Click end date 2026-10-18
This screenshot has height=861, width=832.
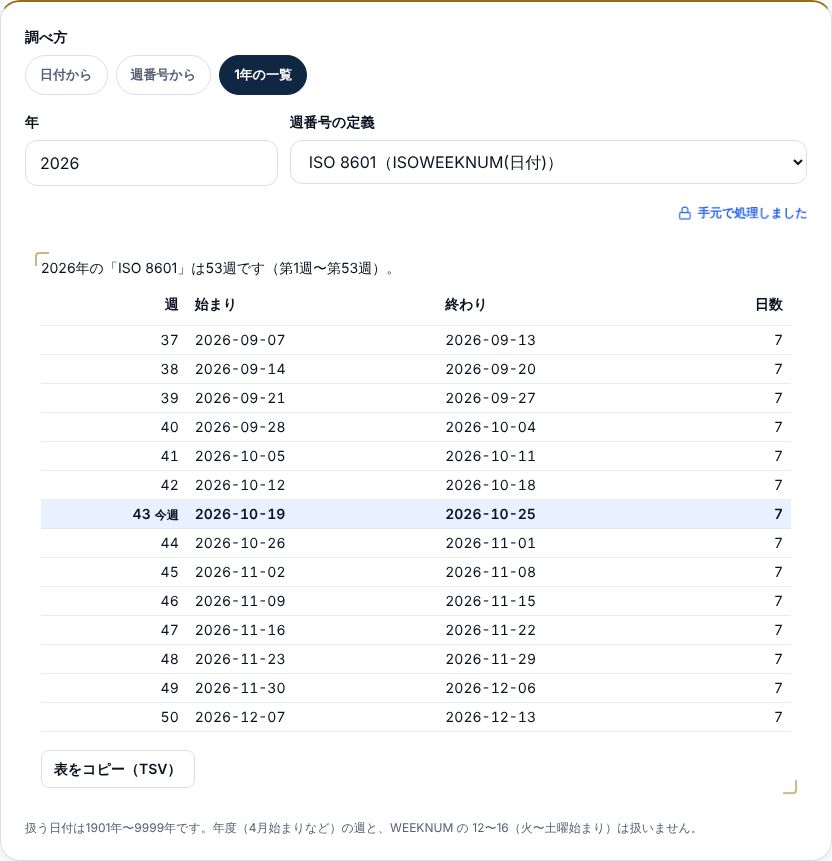click(490, 485)
